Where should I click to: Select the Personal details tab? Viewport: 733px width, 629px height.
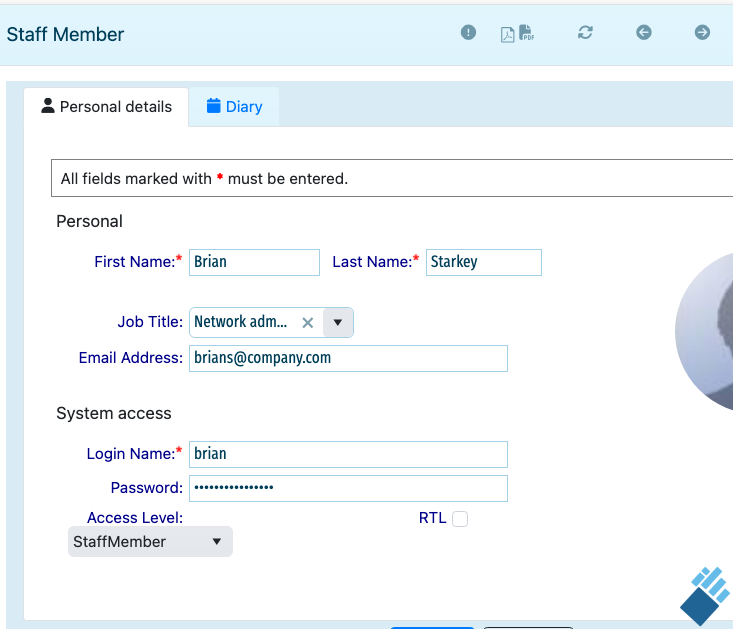[x=106, y=107]
